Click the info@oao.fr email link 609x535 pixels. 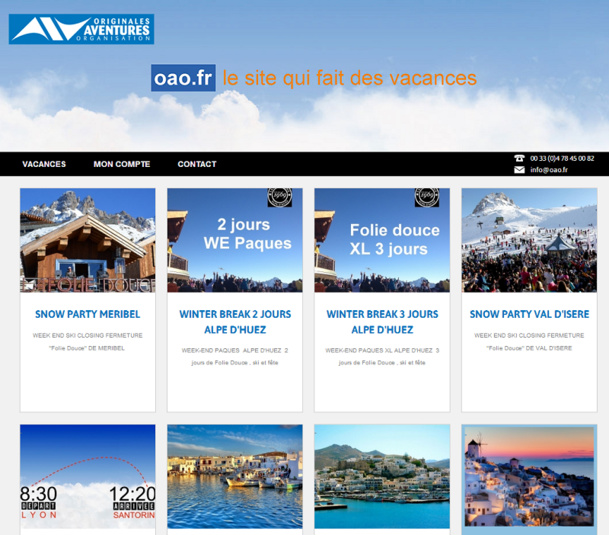click(549, 170)
